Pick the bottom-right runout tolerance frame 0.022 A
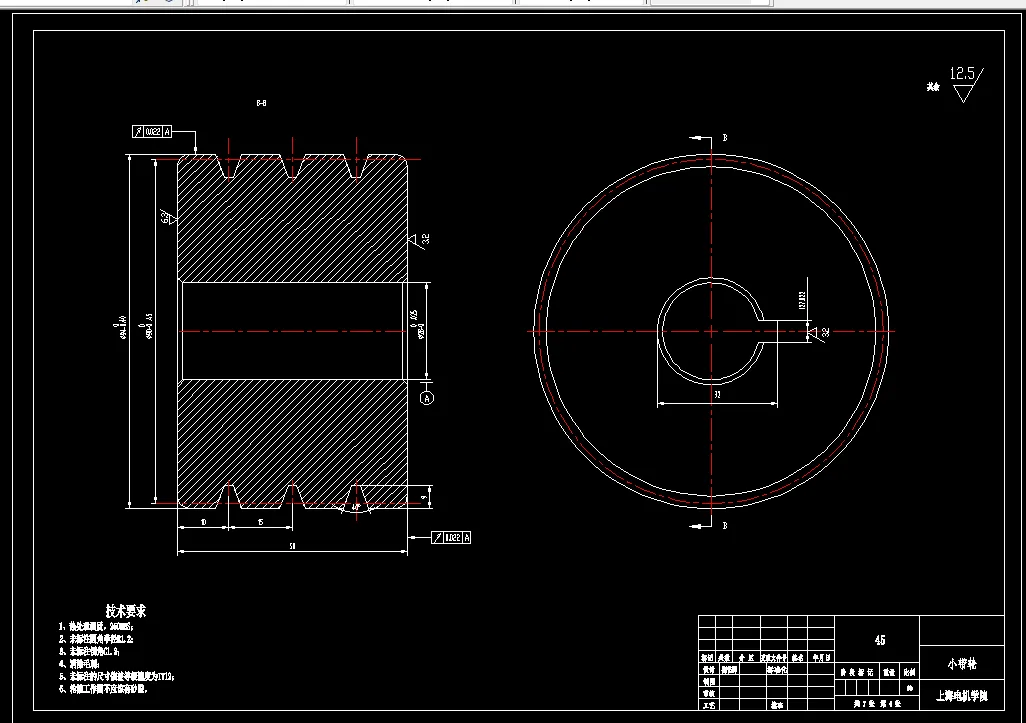 [x=451, y=537]
